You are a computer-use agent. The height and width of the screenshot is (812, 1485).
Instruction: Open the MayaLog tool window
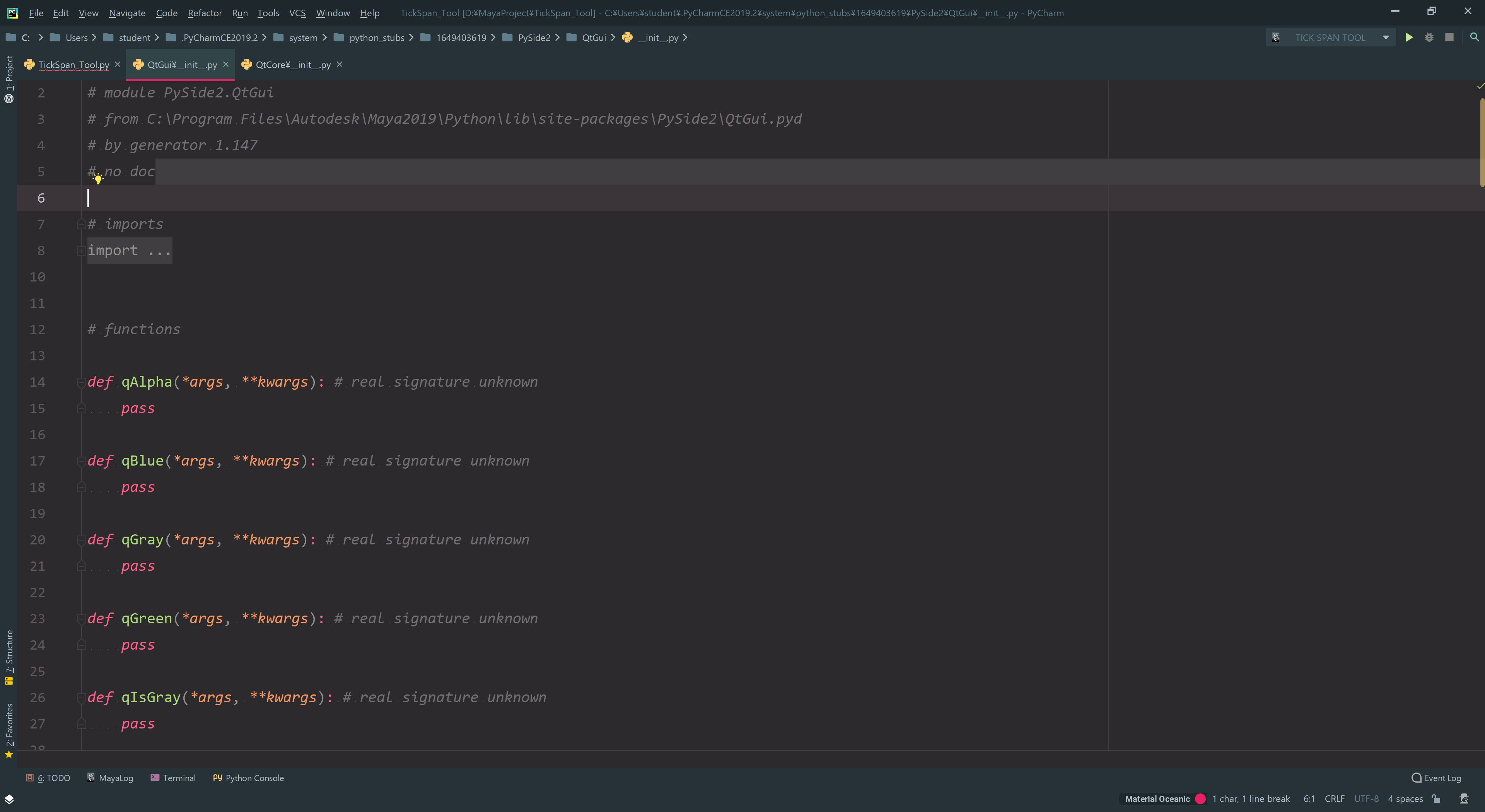(109, 778)
